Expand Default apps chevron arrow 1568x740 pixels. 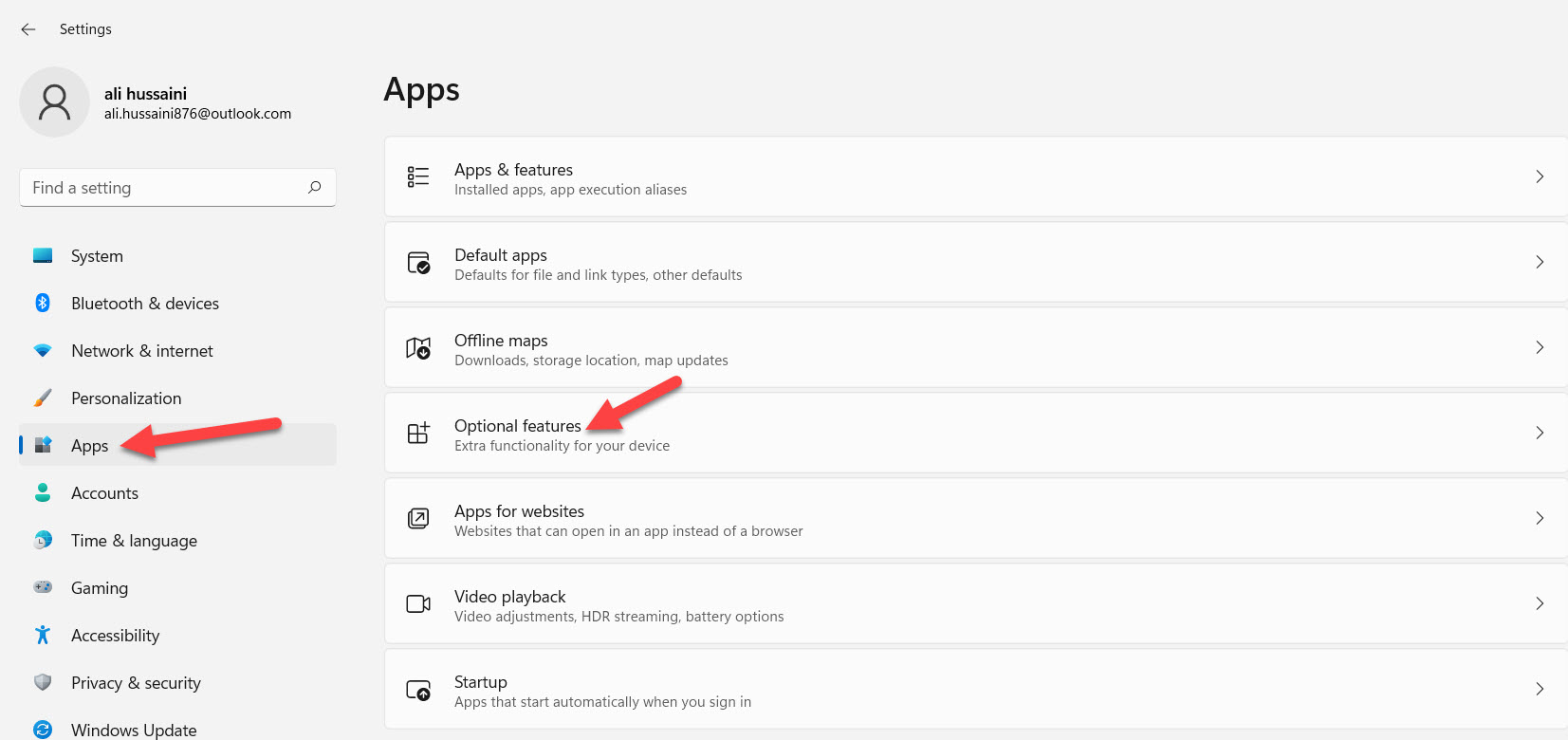click(1539, 262)
